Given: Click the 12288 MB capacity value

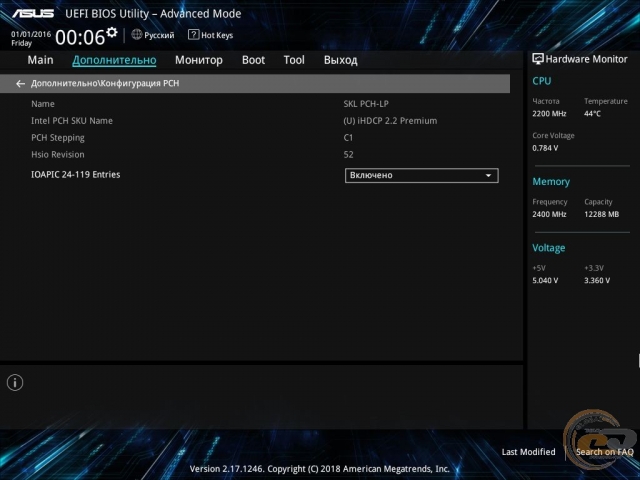Looking at the screenshot, I should point(601,214).
